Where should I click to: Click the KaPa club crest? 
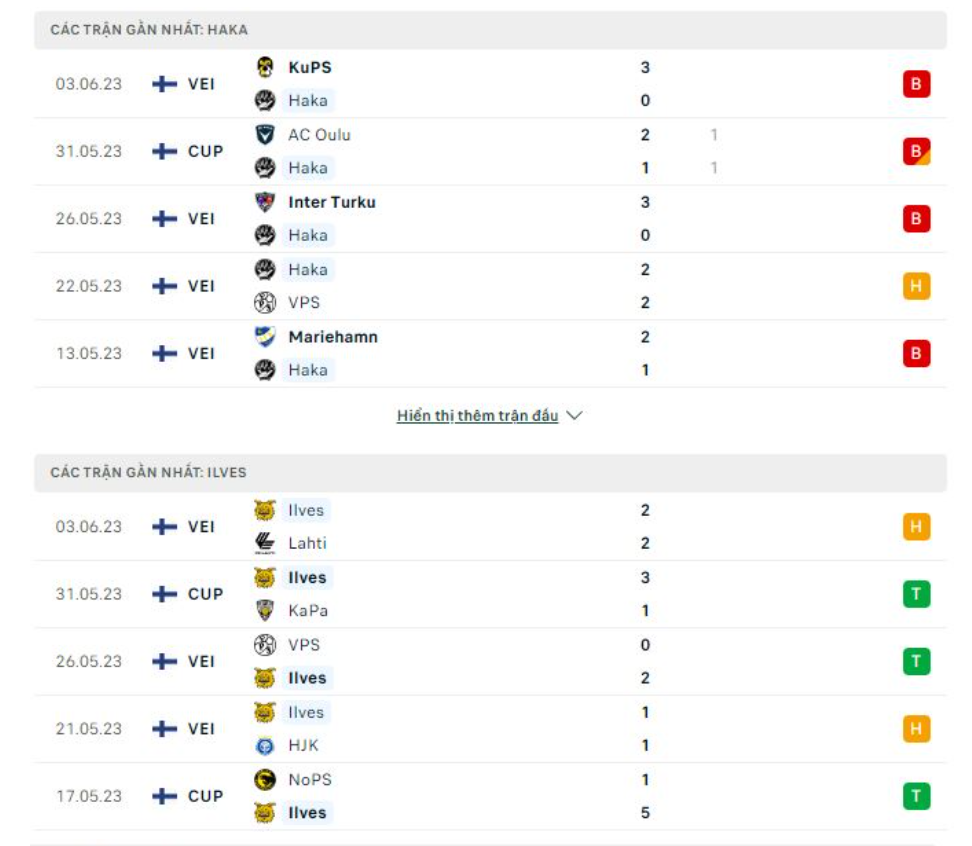pos(265,611)
